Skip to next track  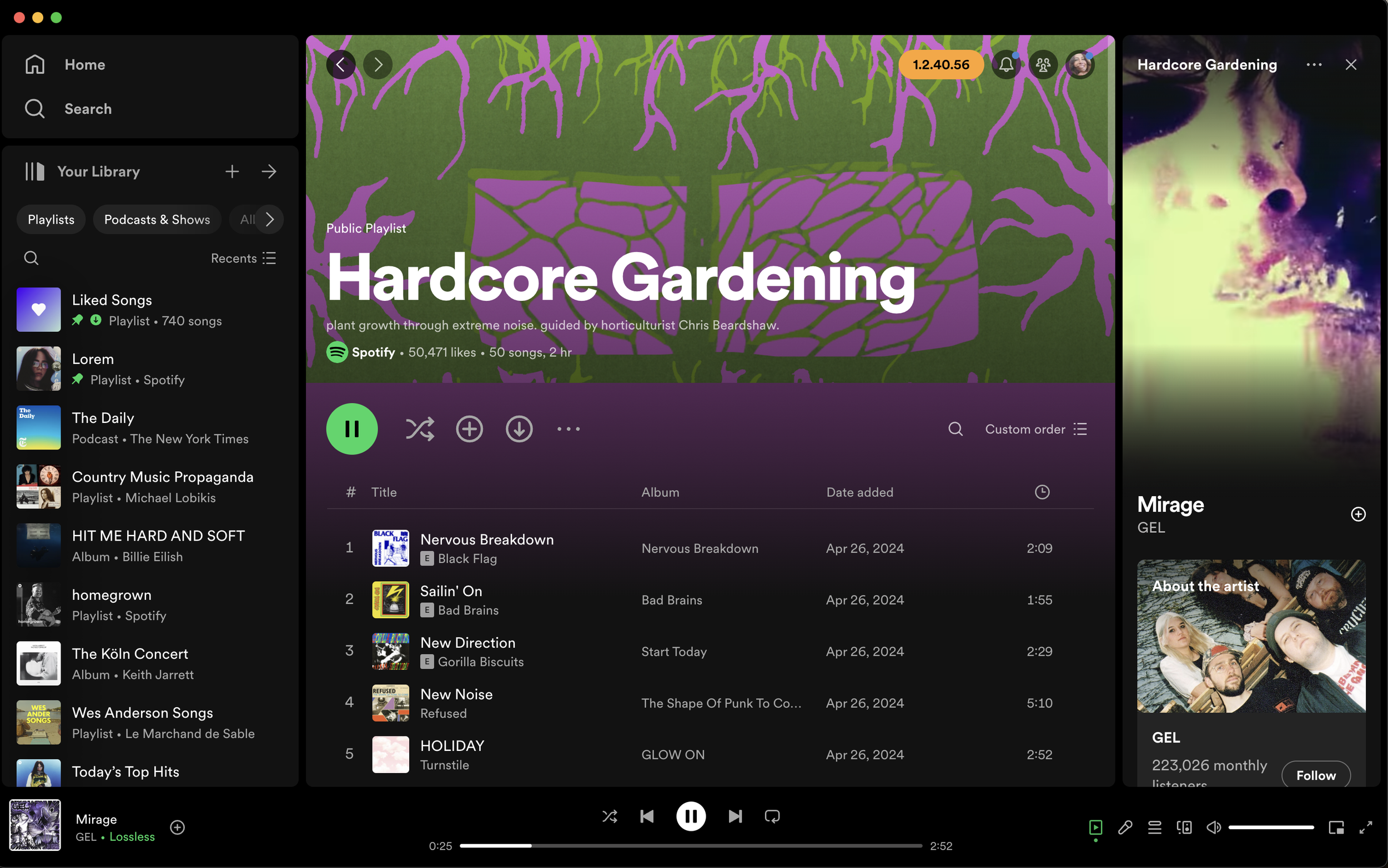click(x=735, y=816)
